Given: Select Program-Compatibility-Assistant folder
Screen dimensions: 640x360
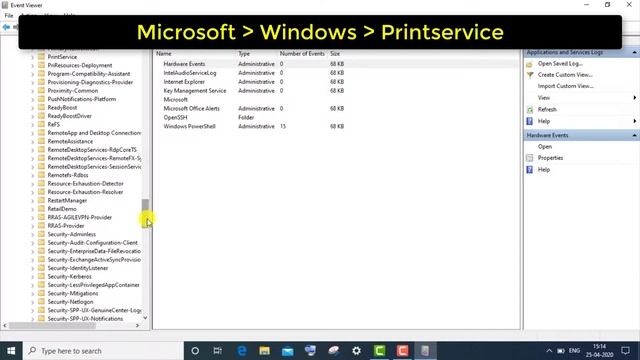Looking at the screenshot, I should click(x=89, y=74).
